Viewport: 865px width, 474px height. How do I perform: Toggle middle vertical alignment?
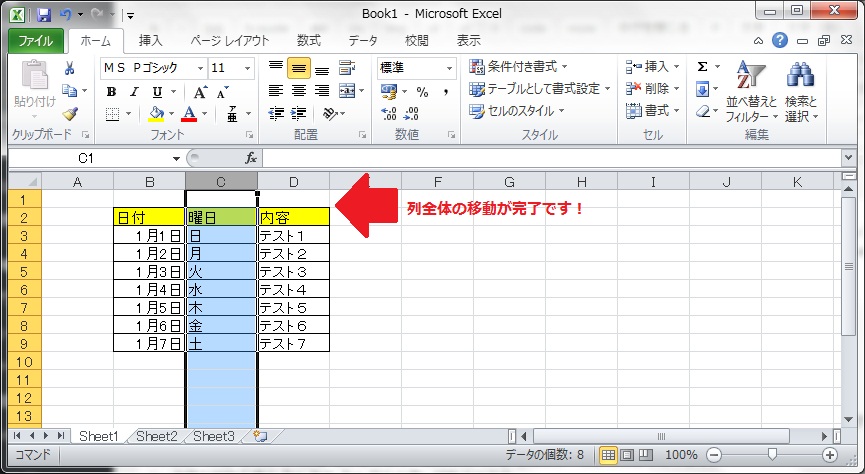point(298,68)
